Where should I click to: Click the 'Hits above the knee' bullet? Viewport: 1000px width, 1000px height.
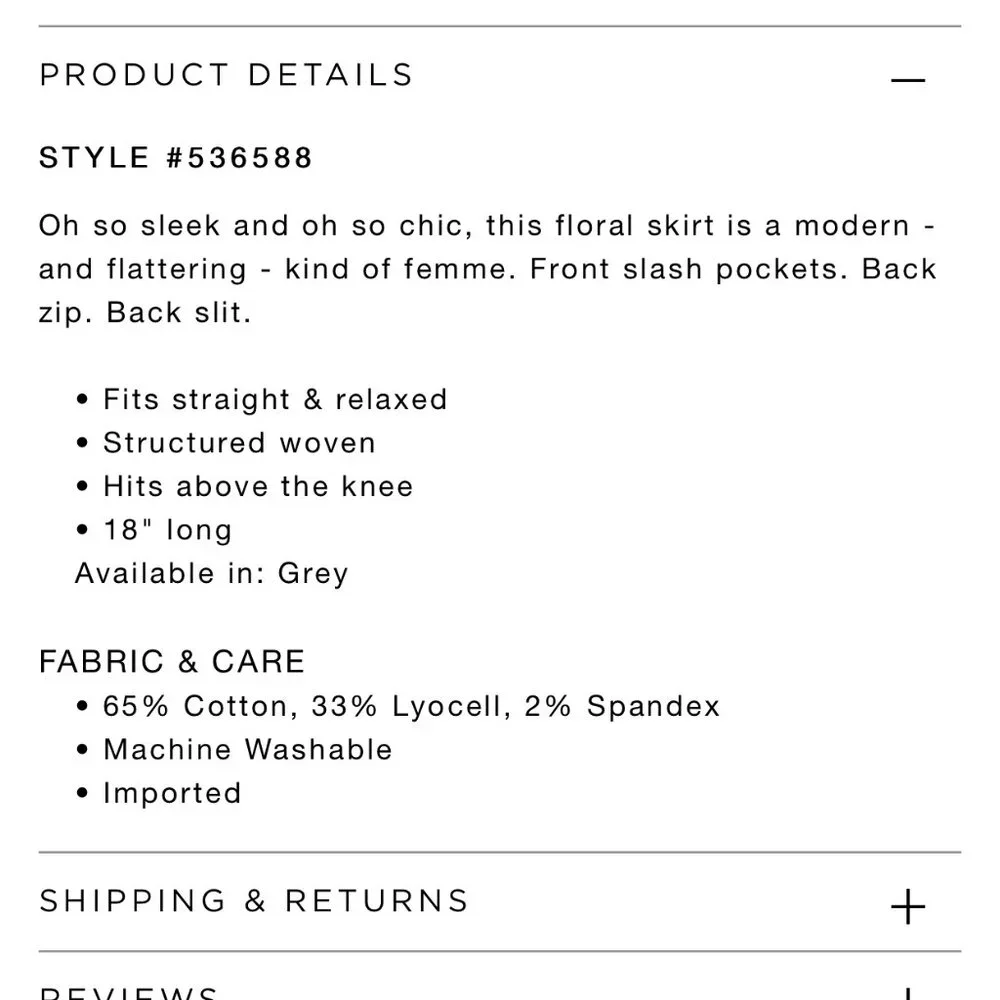pyautogui.click(x=258, y=487)
